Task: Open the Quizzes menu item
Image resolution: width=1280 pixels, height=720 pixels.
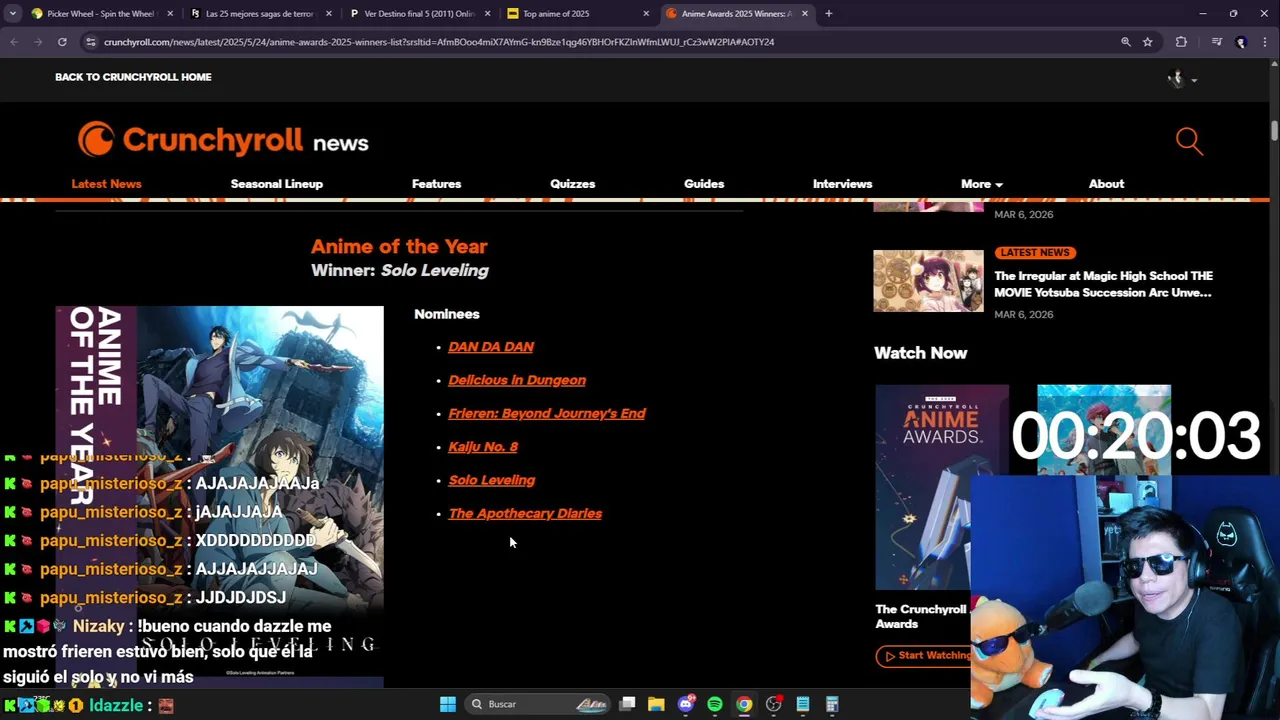Action: 572,184
